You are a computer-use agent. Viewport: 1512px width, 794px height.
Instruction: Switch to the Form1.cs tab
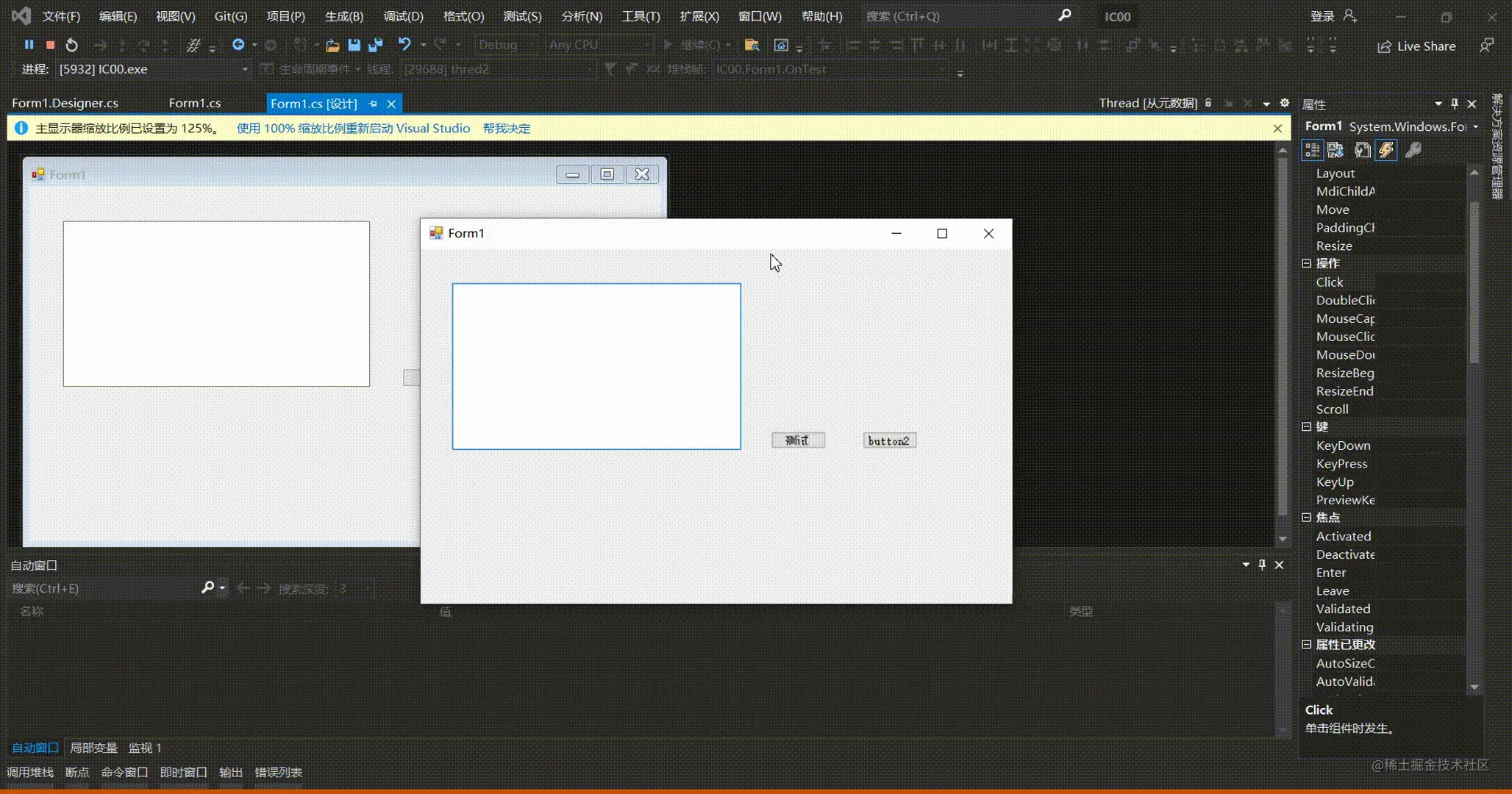[194, 103]
